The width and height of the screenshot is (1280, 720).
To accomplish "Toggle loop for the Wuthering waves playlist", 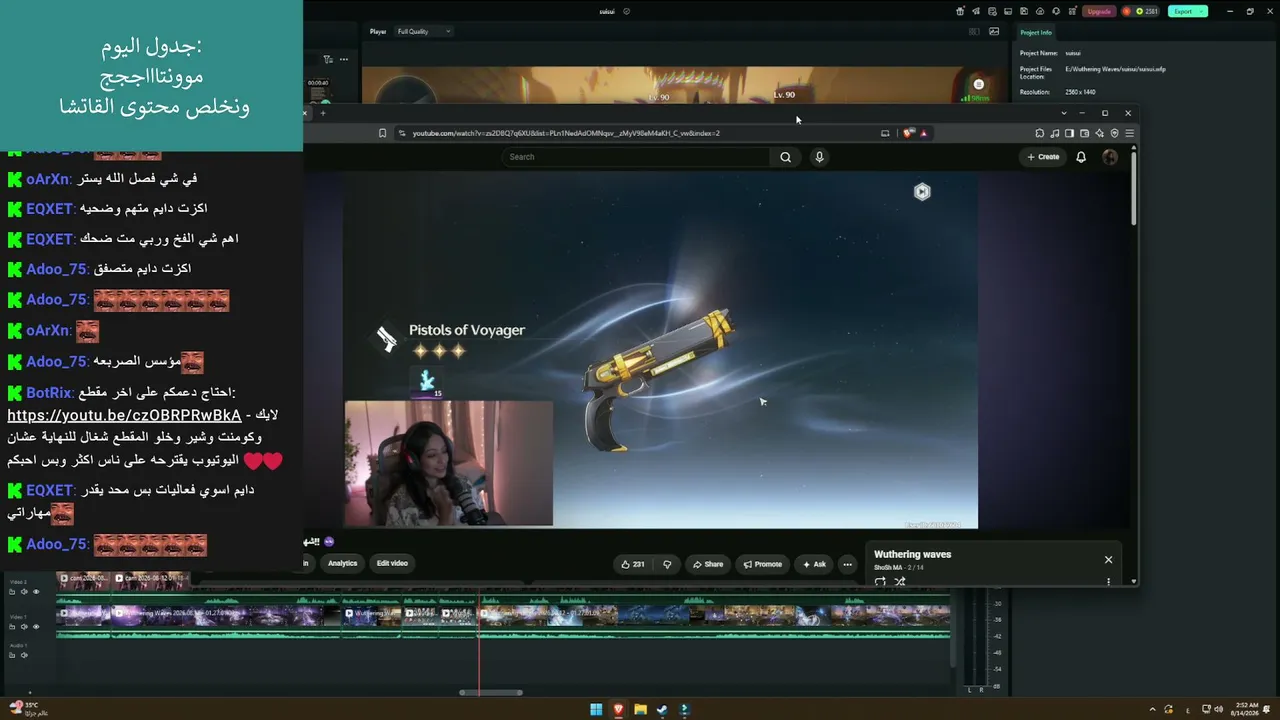I will (880, 581).
